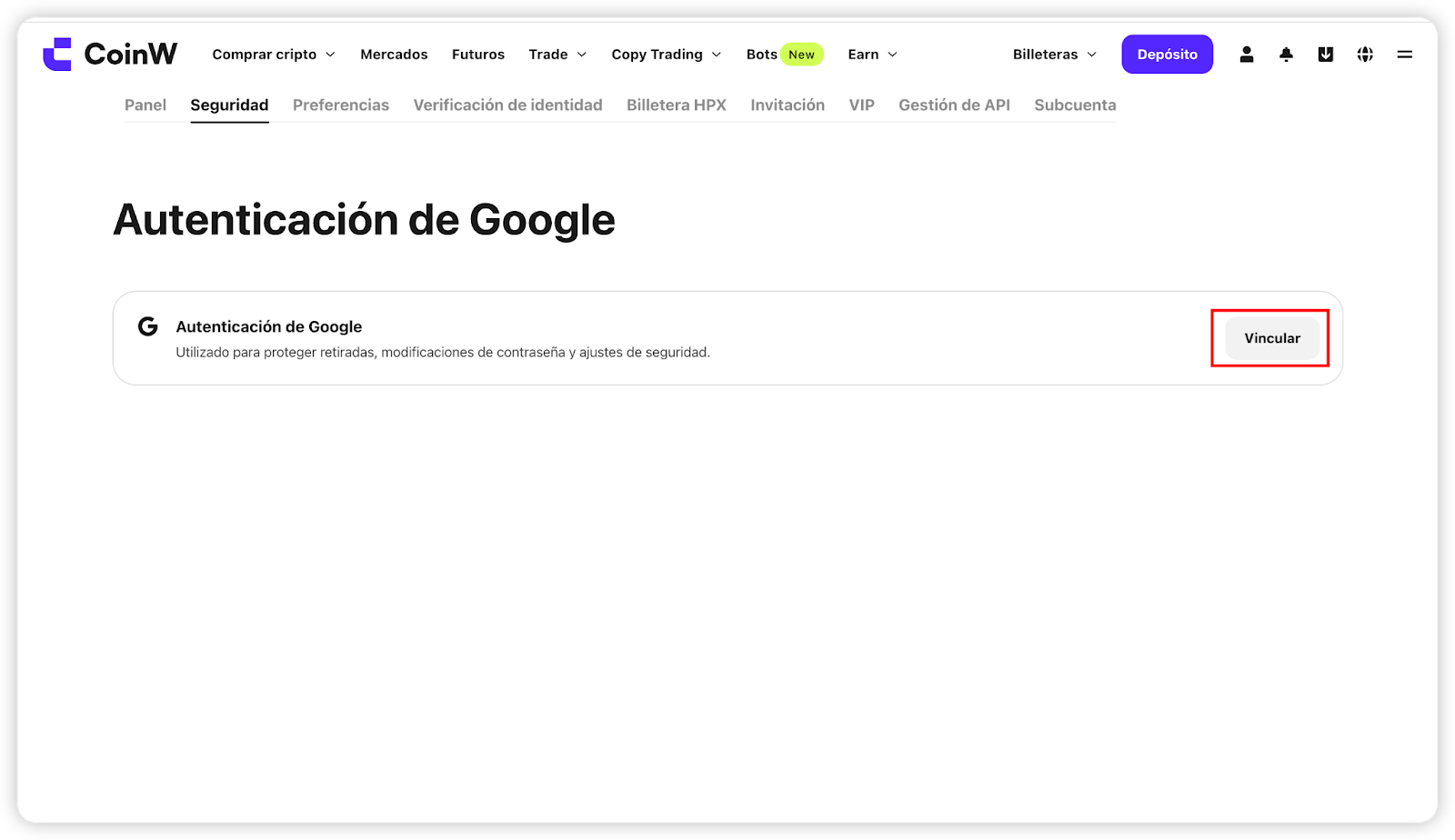This screenshot has width=1455, height=840.
Task: Open the hamburger menu icon
Action: pyautogui.click(x=1405, y=55)
